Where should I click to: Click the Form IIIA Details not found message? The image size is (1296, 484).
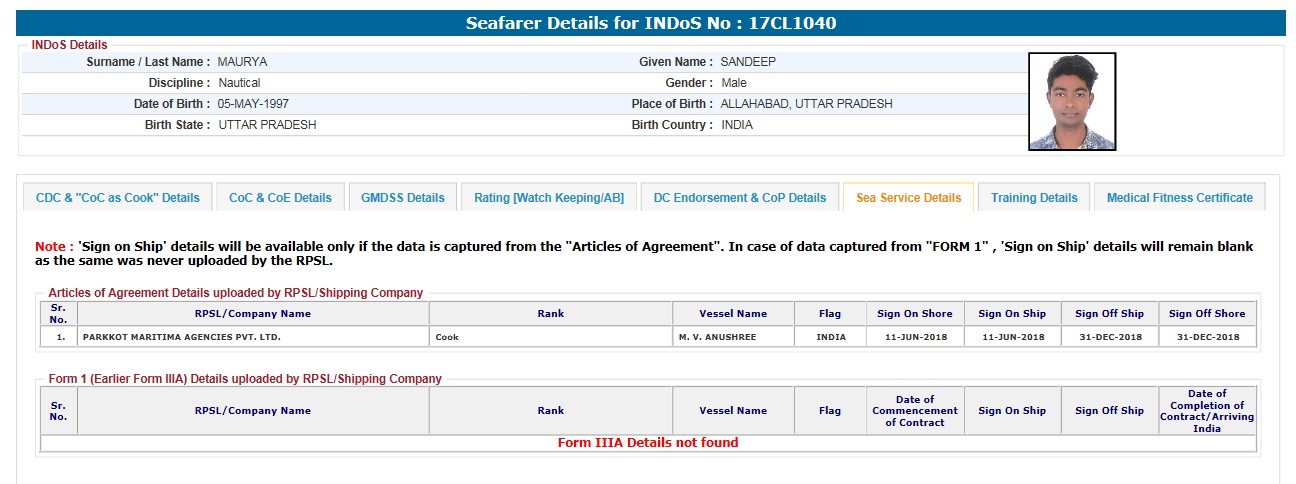pos(648,443)
